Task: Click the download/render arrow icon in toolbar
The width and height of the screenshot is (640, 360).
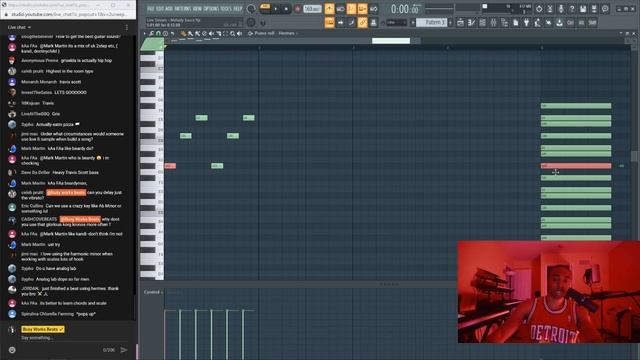Action: pos(559,22)
